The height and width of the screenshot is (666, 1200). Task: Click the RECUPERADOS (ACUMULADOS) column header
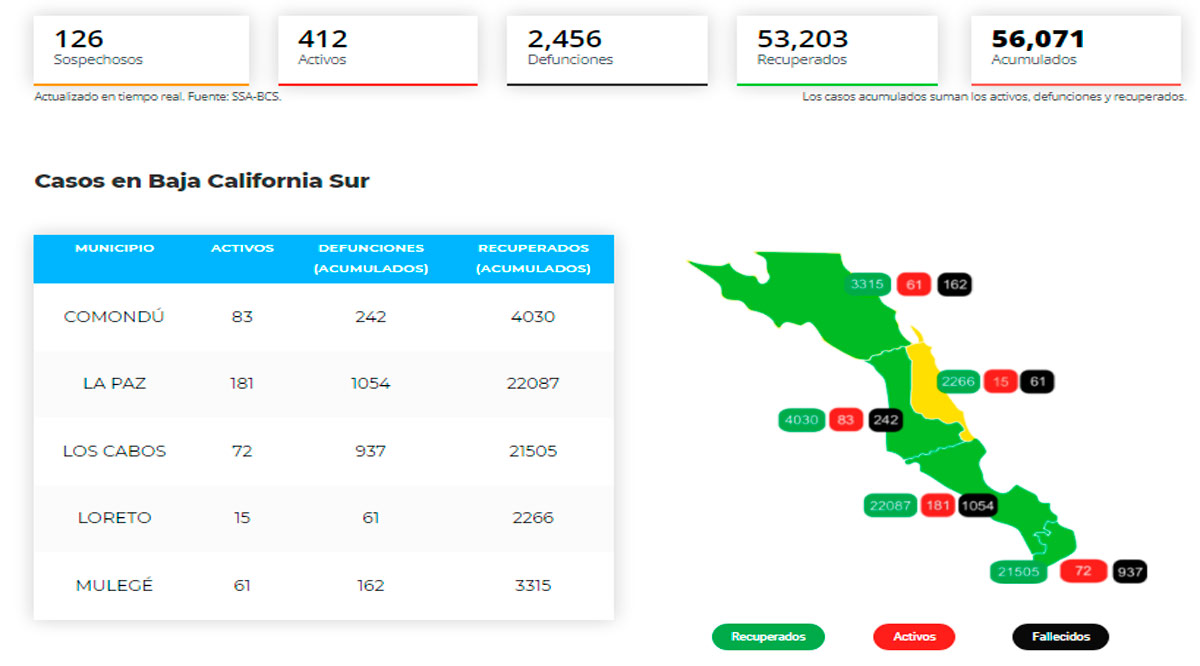pyautogui.click(x=533, y=258)
